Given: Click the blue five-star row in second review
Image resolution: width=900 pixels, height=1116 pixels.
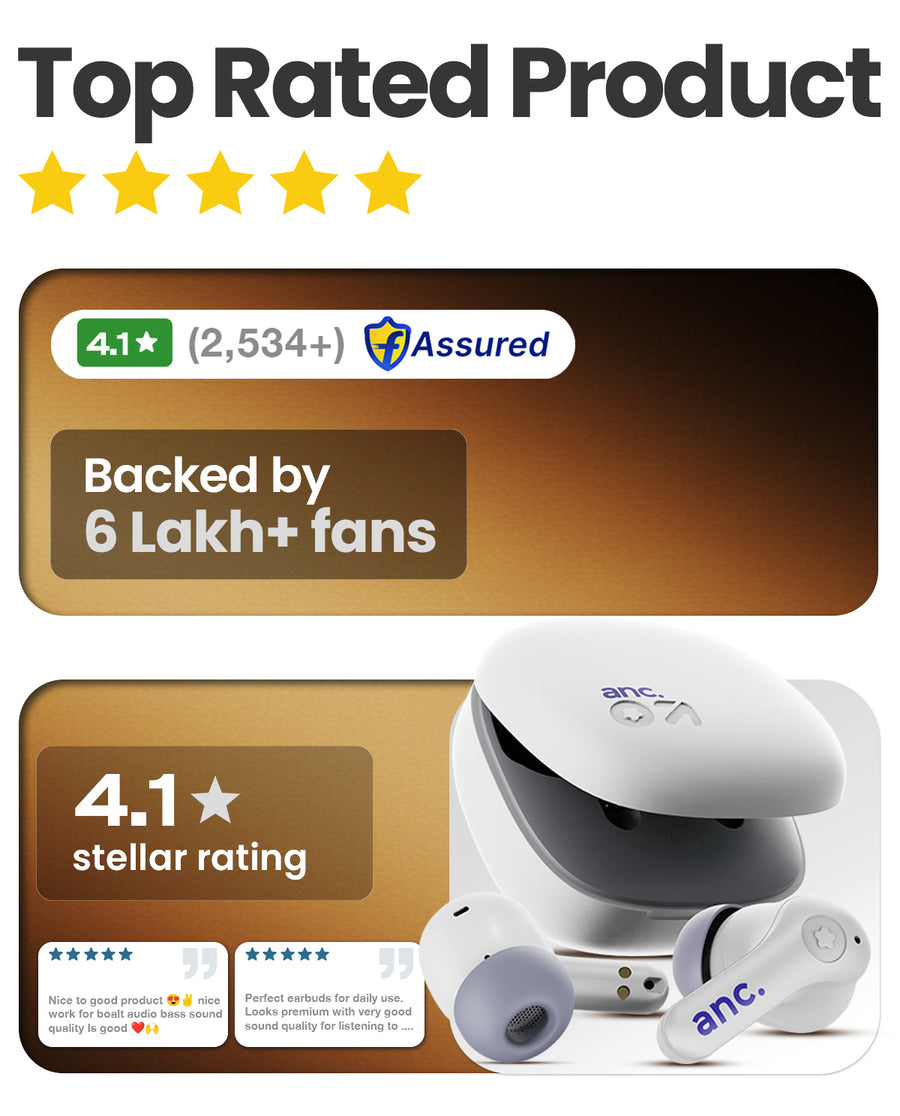Looking at the screenshot, I should [x=287, y=954].
